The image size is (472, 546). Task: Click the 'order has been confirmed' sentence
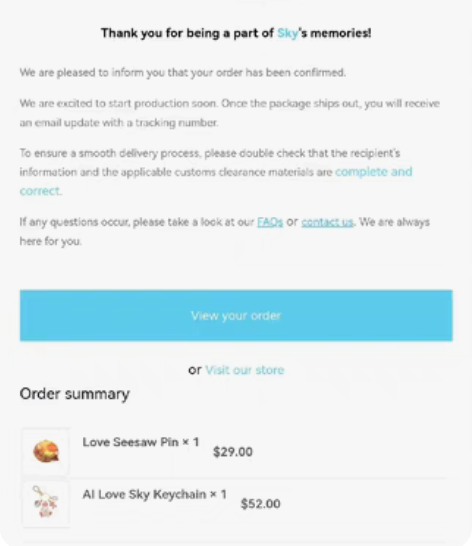tap(183, 73)
